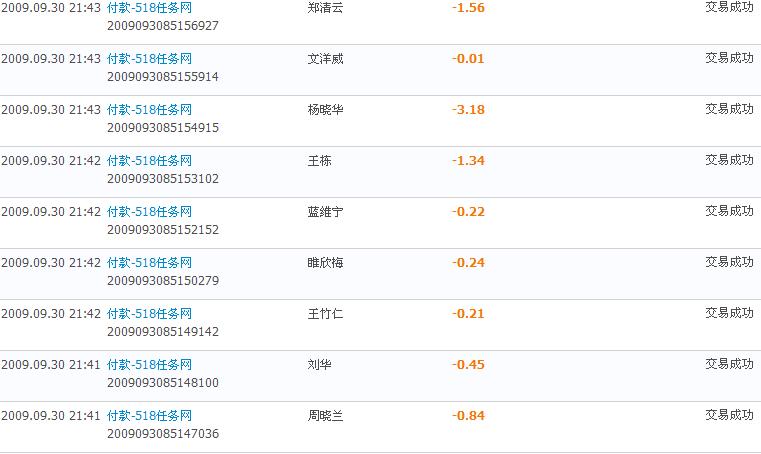The height and width of the screenshot is (454, 761).
Task: Open 付款-518任务网 link in 郑清云's row
Action: click(x=149, y=7)
